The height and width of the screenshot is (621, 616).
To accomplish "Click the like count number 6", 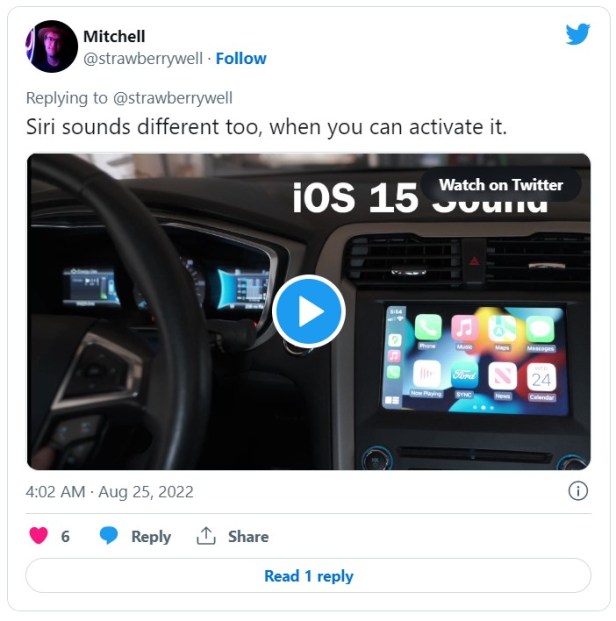I will click(65, 537).
